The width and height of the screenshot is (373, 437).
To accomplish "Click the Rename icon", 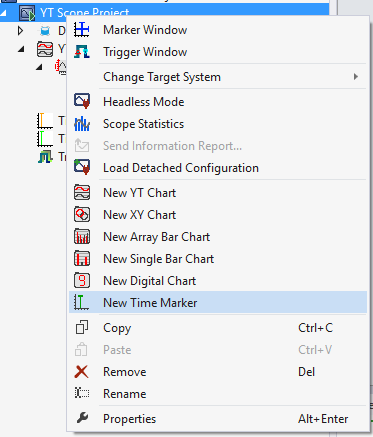I will [82, 393].
